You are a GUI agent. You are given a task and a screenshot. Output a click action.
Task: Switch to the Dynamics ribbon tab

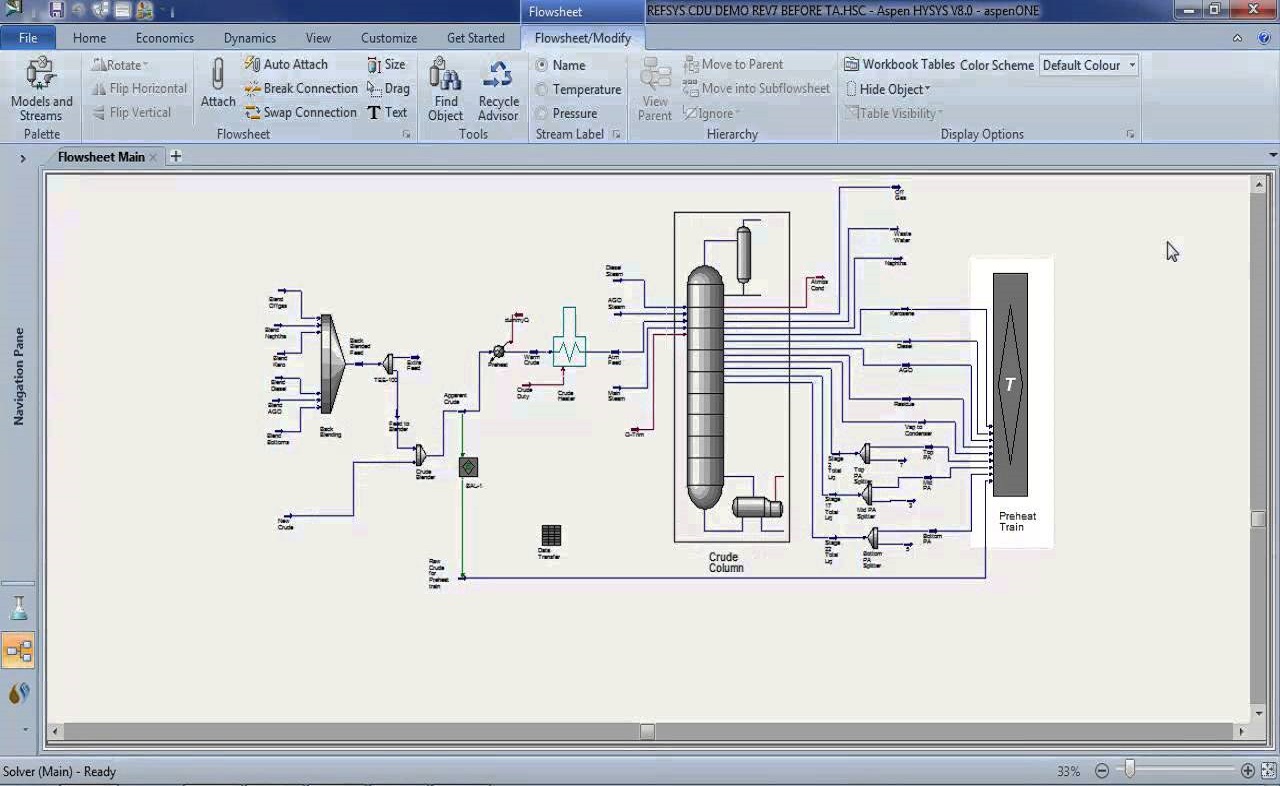tap(250, 38)
